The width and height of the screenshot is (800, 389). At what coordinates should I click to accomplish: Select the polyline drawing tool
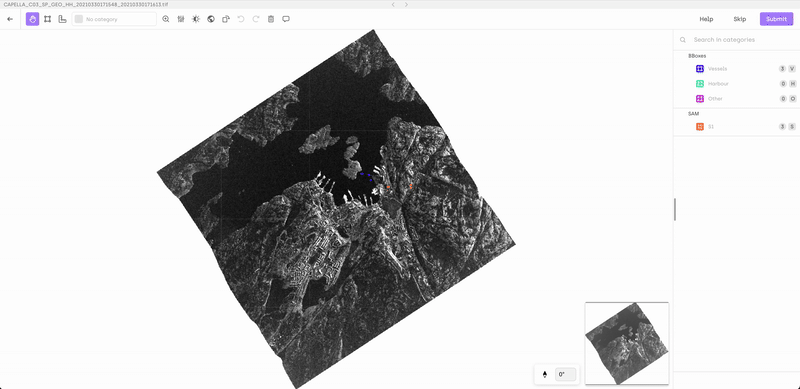[62, 19]
